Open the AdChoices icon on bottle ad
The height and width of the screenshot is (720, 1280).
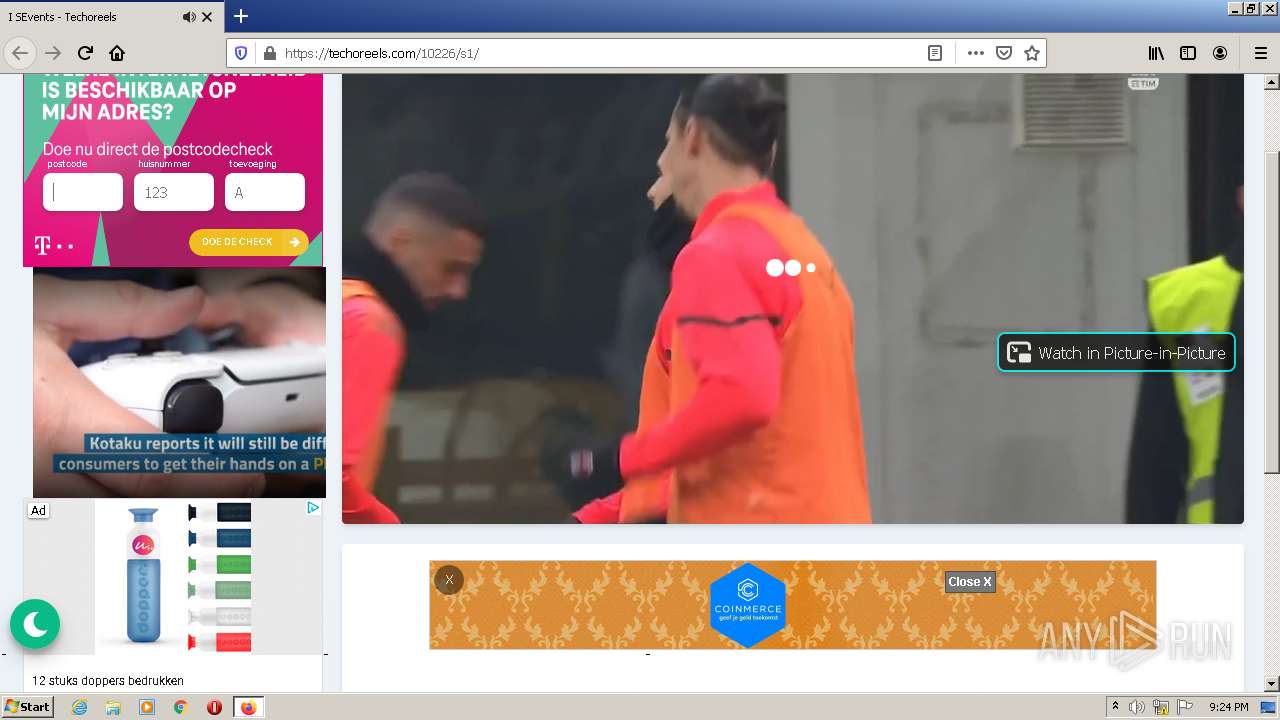313,508
